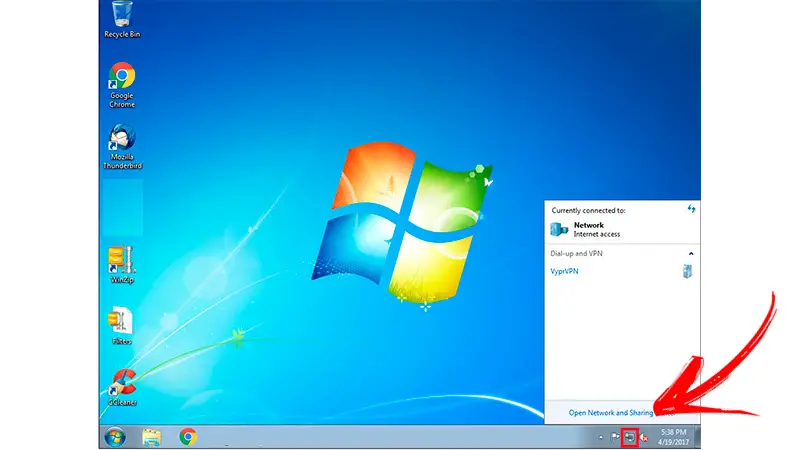Image resolution: width=800 pixels, height=450 pixels.
Task: Select the Filters archive file on desktop
Action: click(x=122, y=326)
